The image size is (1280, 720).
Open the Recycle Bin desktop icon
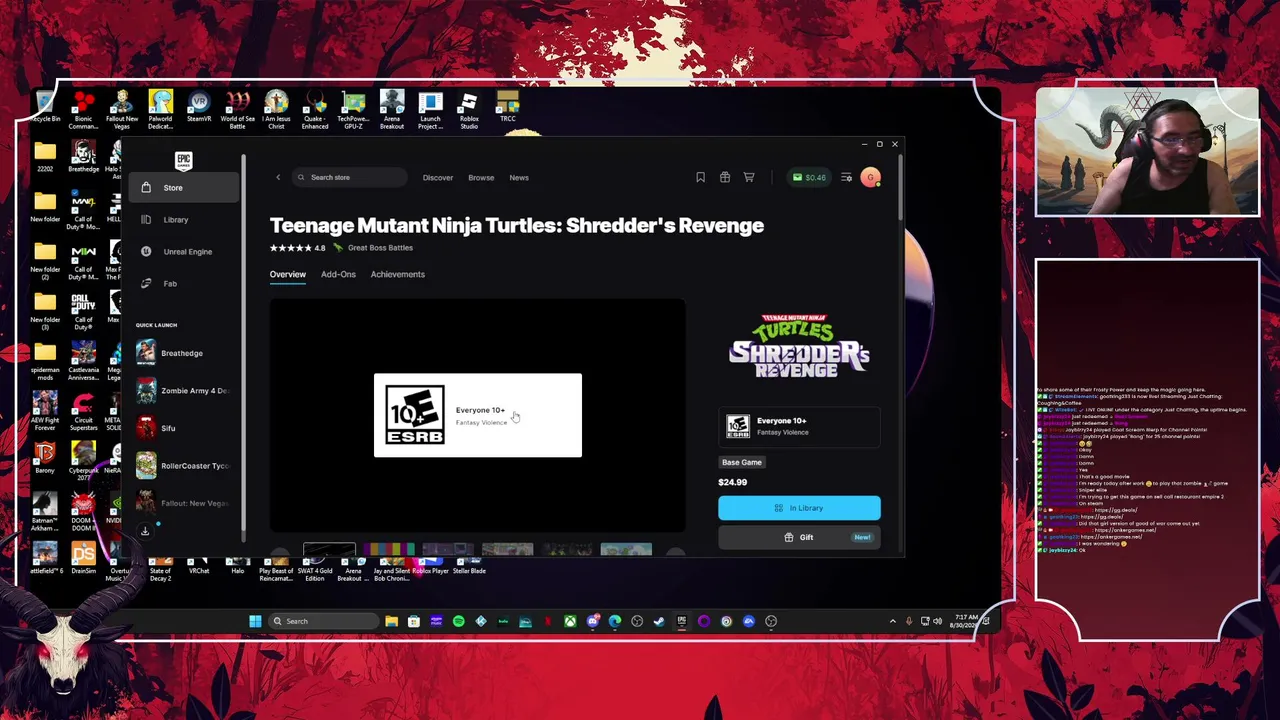[x=45, y=108]
